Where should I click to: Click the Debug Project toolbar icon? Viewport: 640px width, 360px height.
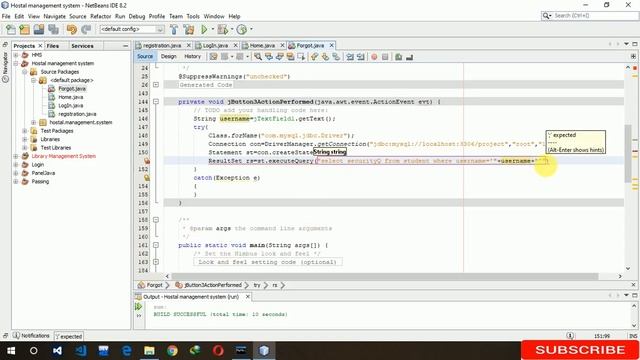click(x=223, y=29)
